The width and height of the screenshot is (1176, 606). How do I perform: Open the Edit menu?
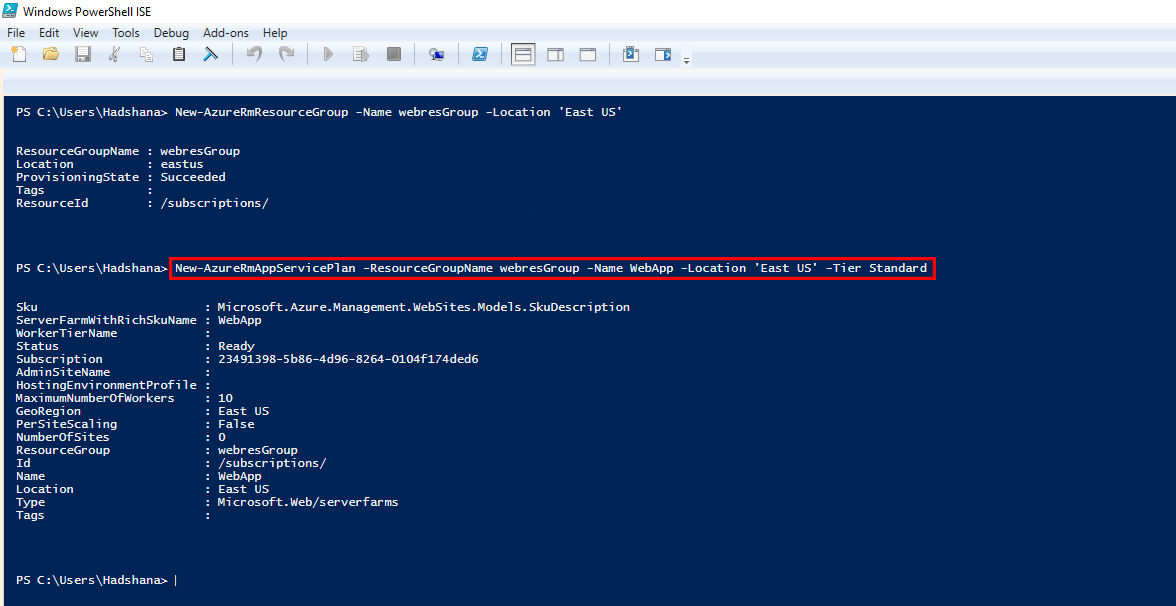(x=49, y=33)
